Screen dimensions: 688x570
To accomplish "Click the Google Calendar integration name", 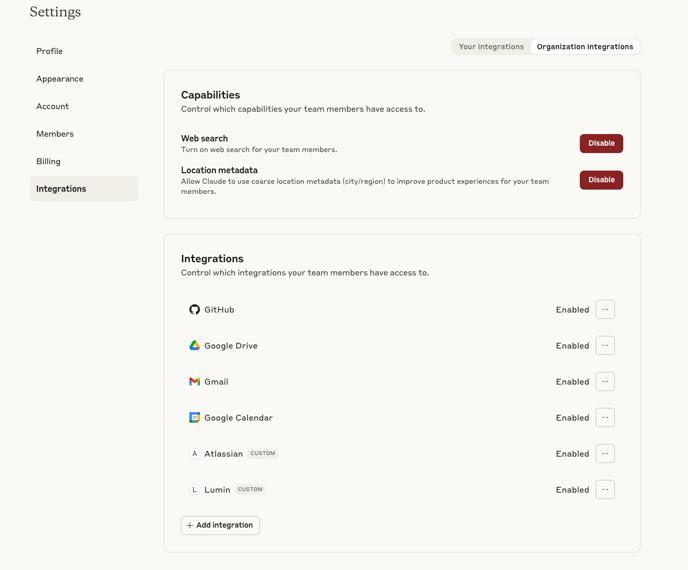I will pyautogui.click(x=238, y=418).
